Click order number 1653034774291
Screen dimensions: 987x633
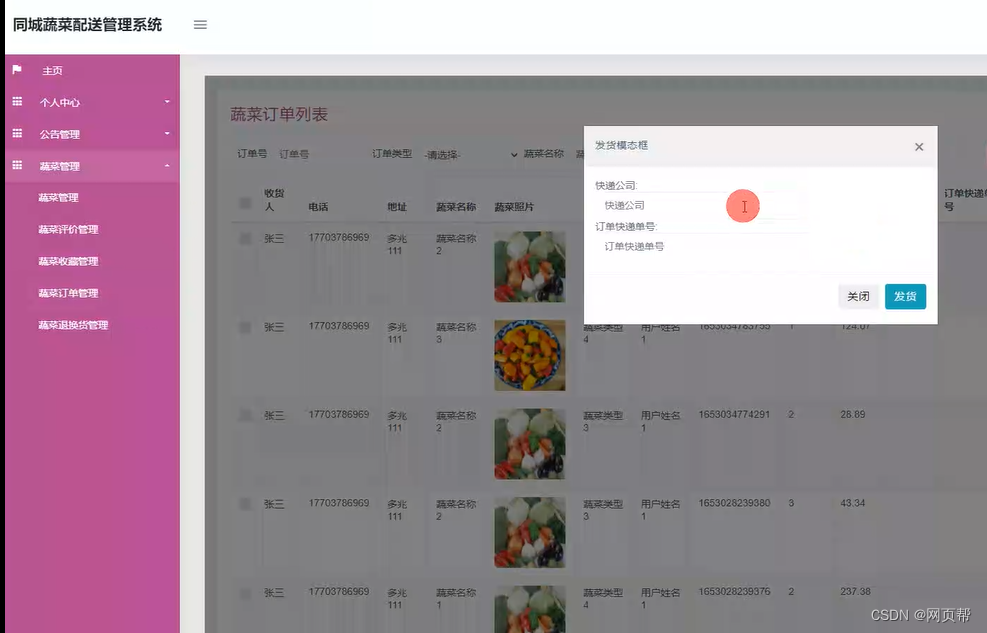[734, 415]
